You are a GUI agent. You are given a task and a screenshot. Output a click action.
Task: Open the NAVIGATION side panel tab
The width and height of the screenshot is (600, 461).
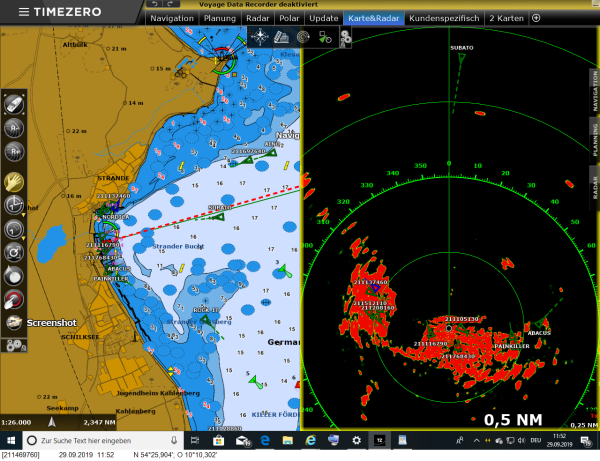(x=595, y=91)
